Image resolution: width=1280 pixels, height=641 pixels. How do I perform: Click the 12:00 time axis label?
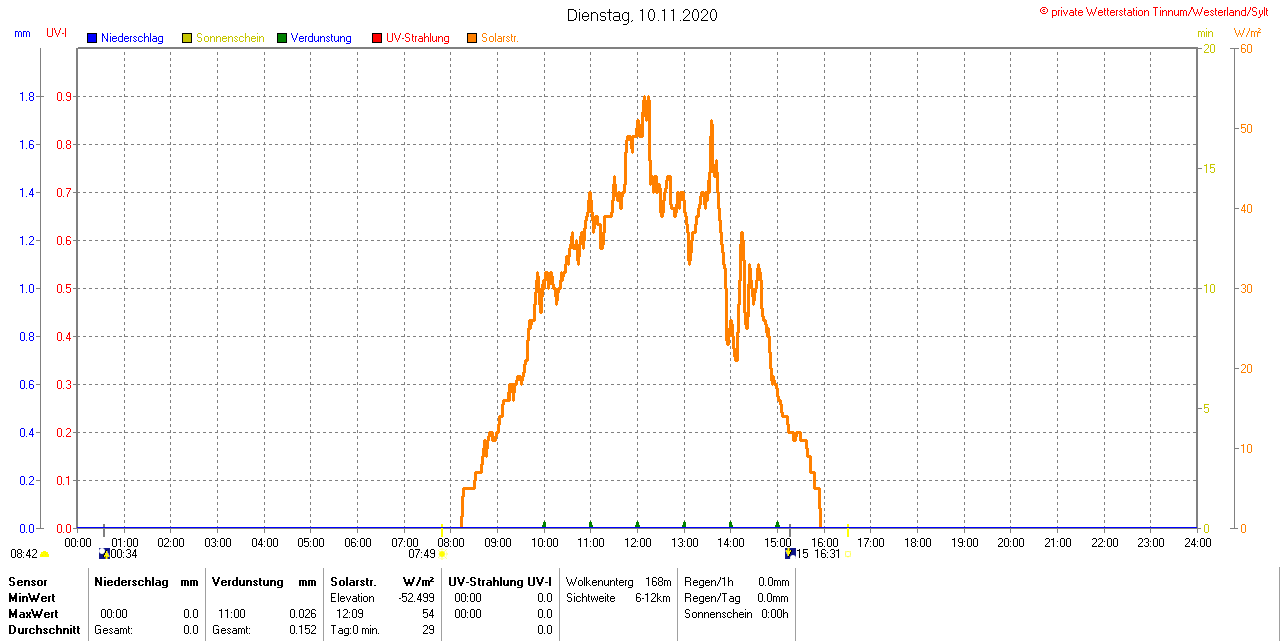click(638, 543)
